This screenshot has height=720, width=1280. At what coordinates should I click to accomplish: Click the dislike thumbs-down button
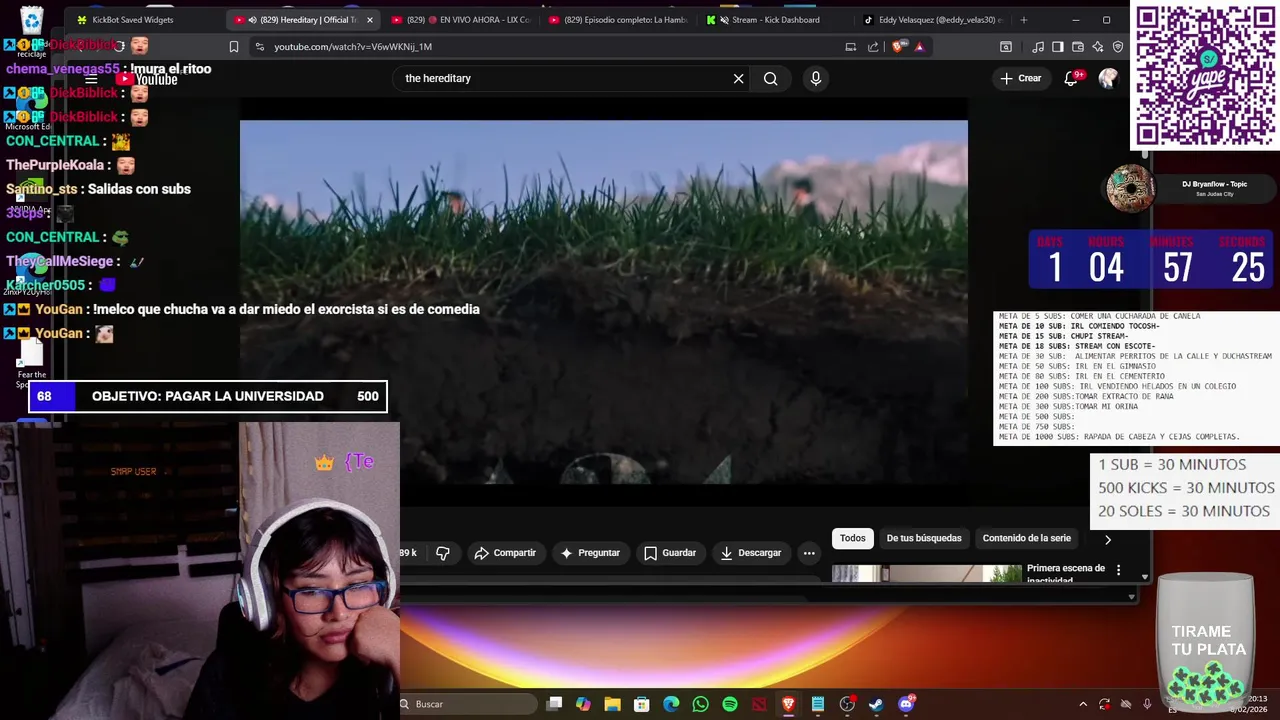443,553
